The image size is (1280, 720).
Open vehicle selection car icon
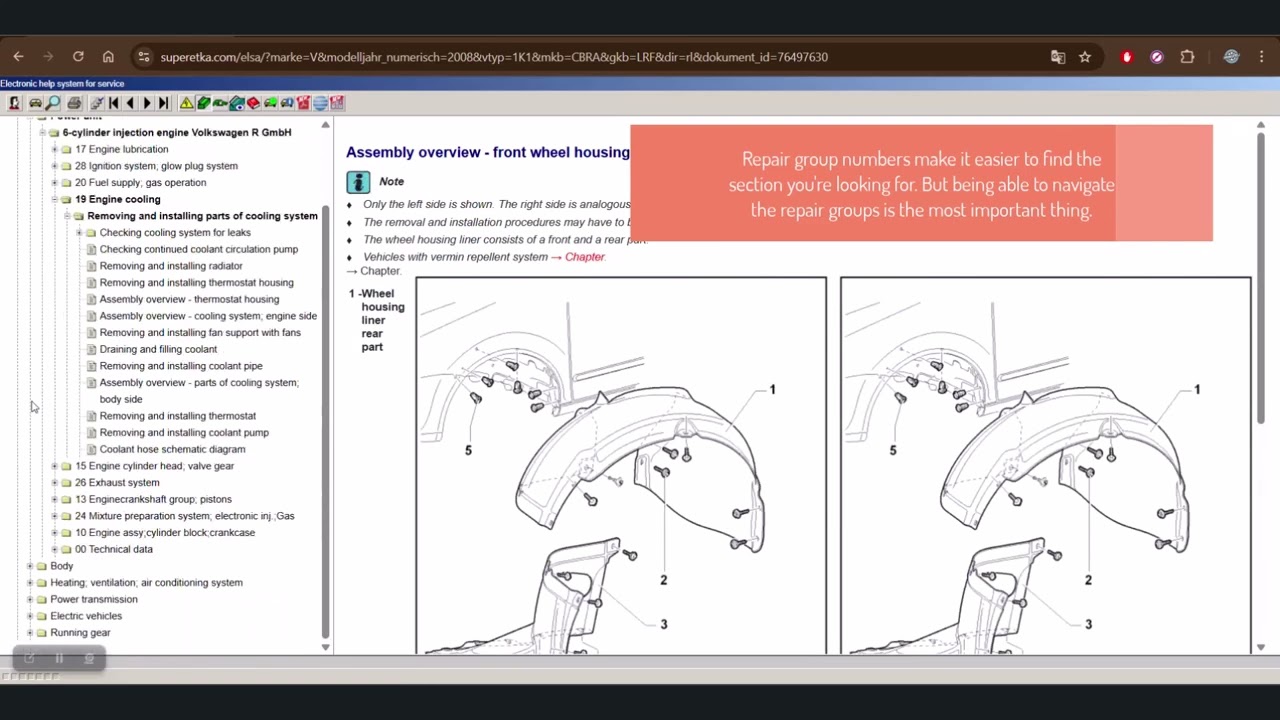click(x=36, y=103)
